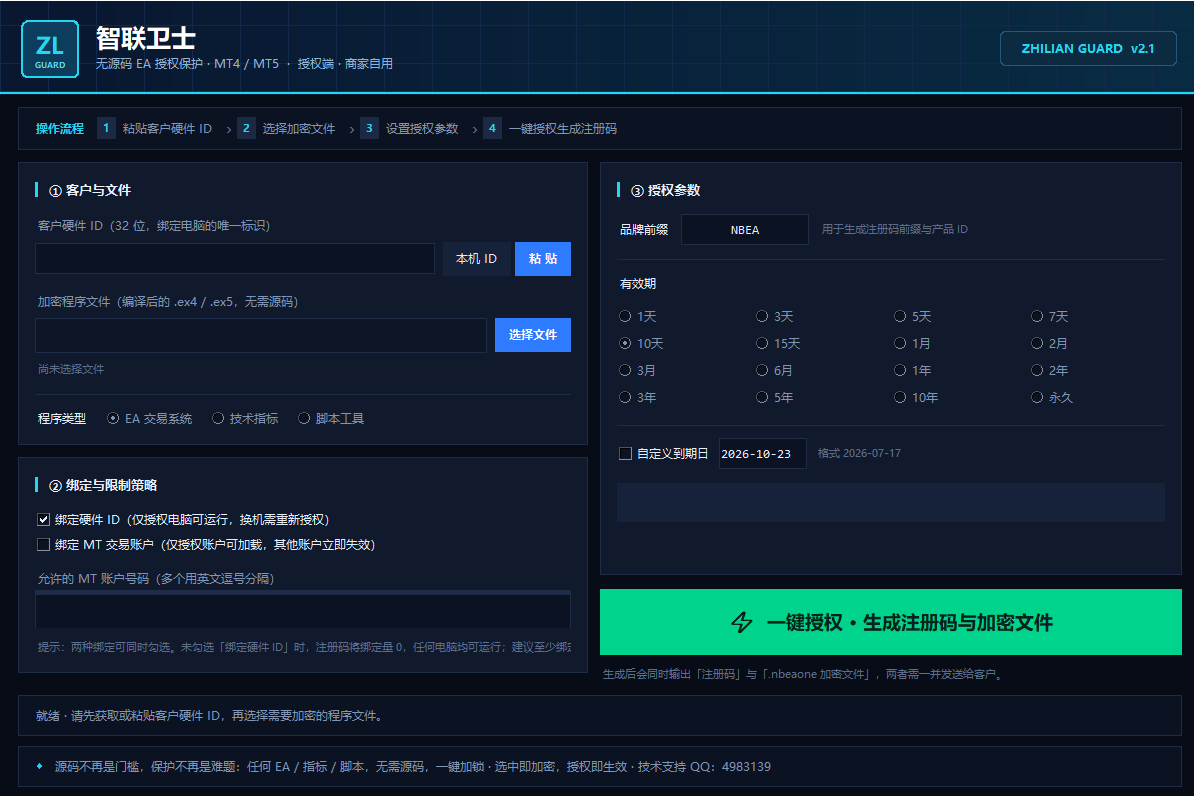Viewport: 1194px width, 796px height.
Task: Click step 4 一键授权生成注册码 text
Action: point(563,129)
